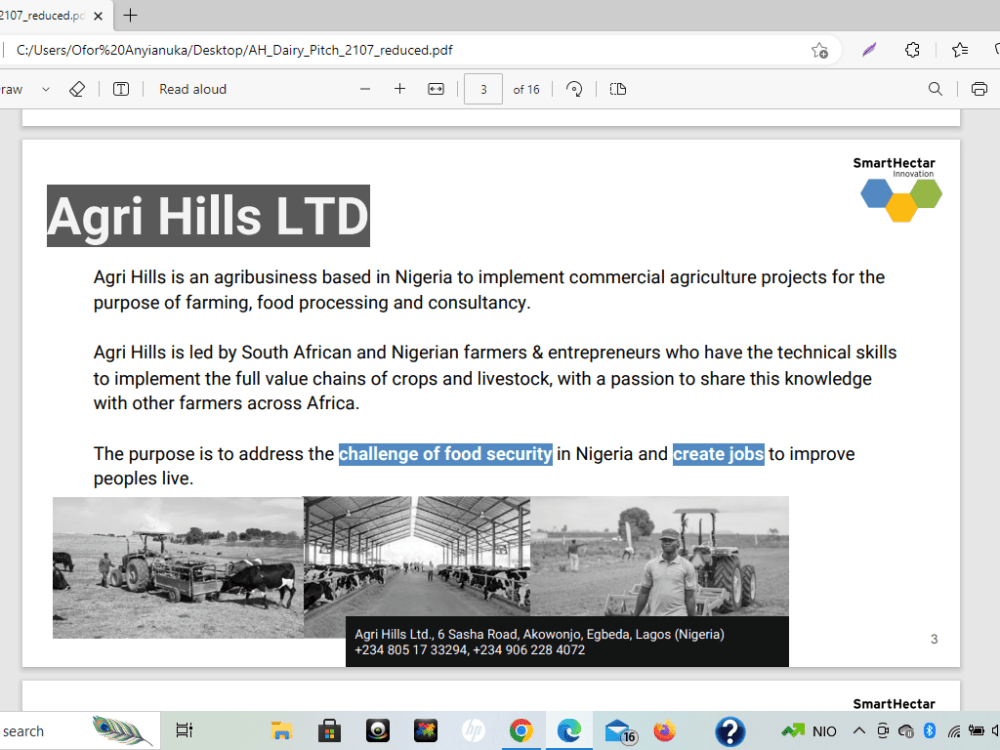This screenshot has height=750, width=1000.
Task: Click the Agri Hills LTD heading
Action: click(x=209, y=216)
